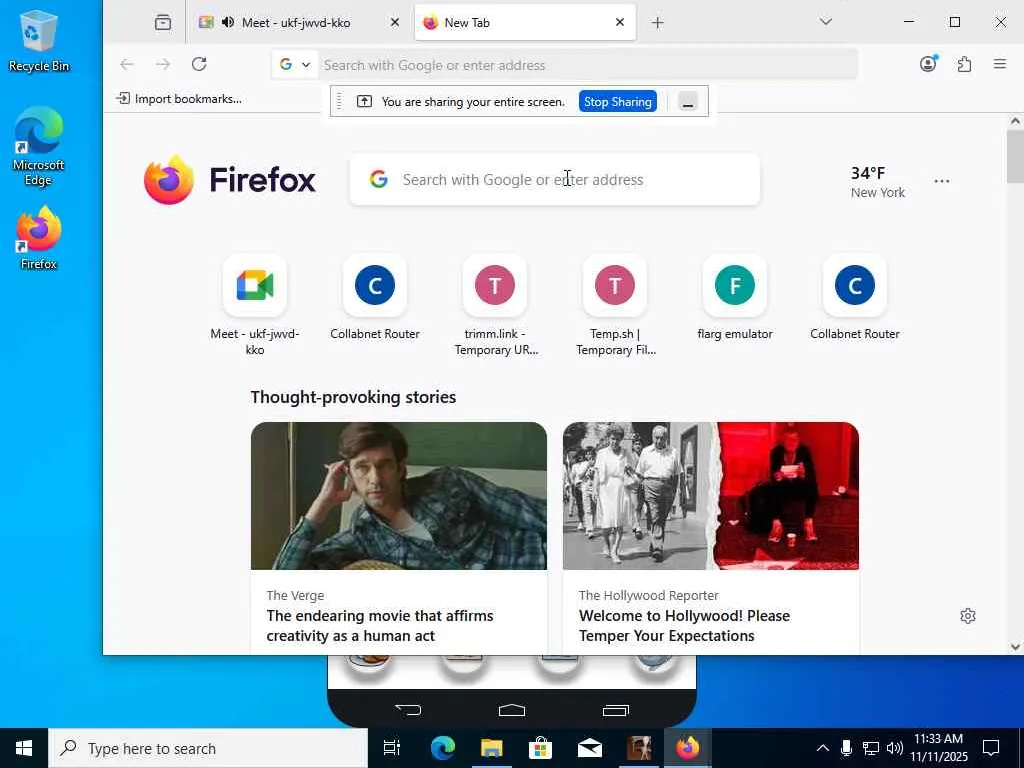Image resolution: width=1024 pixels, height=768 pixels.
Task: Open the clock showing 11:33 AM
Action: point(938,748)
